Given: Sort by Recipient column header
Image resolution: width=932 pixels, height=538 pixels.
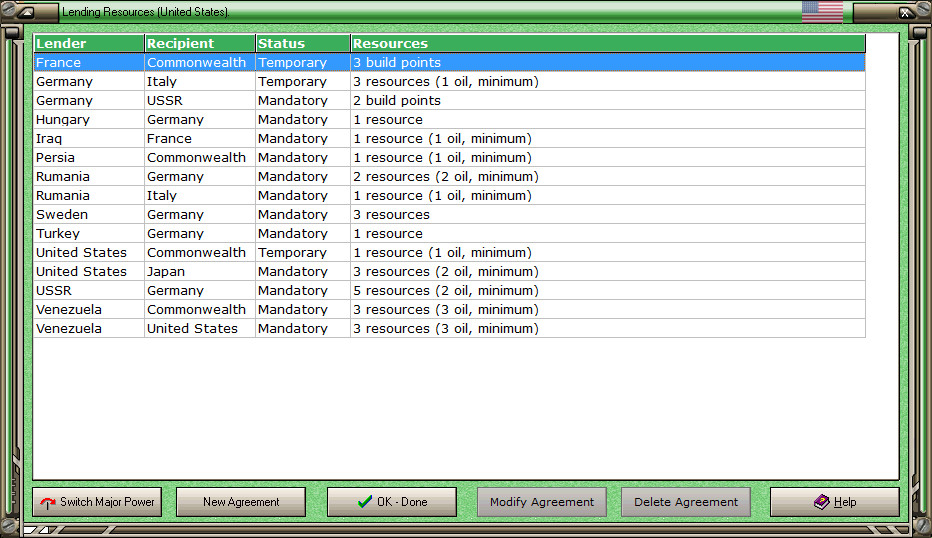Looking at the screenshot, I should pos(200,43).
